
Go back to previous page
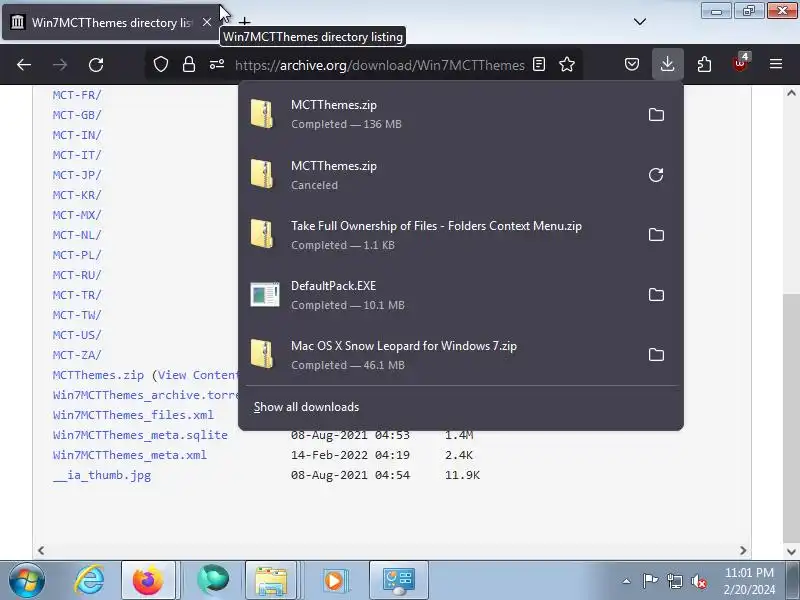click(x=24, y=65)
